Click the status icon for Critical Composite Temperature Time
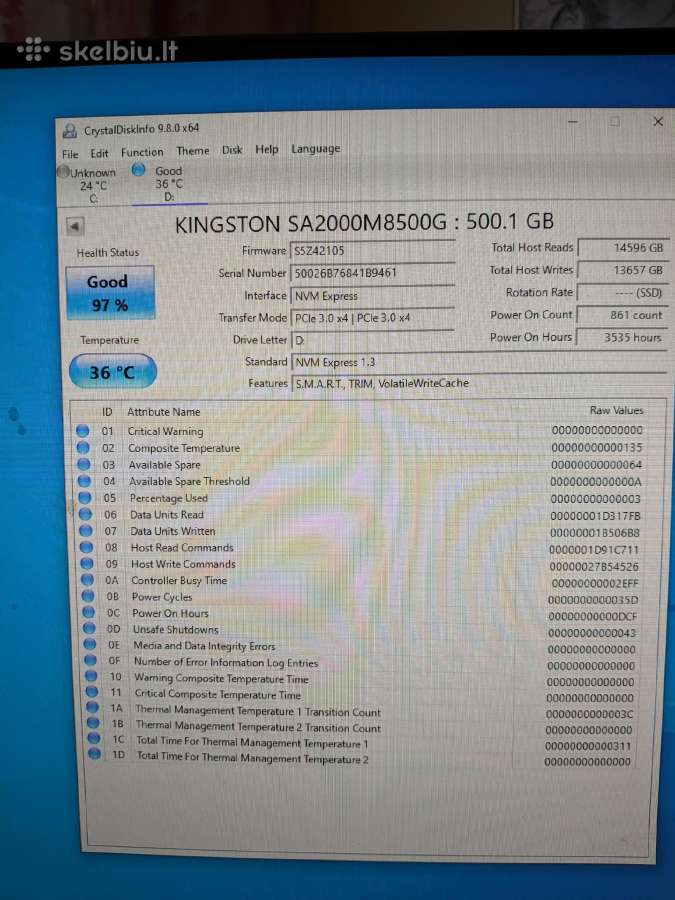This screenshot has width=675, height=900. pyautogui.click(x=92, y=692)
